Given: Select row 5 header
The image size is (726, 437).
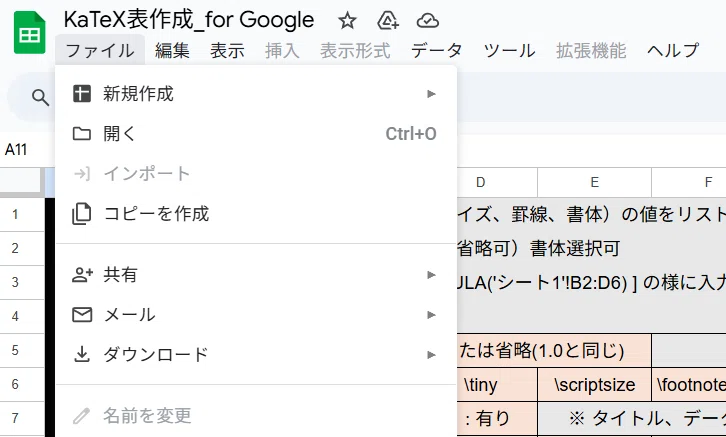Looking at the screenshot, I should 22,350.
